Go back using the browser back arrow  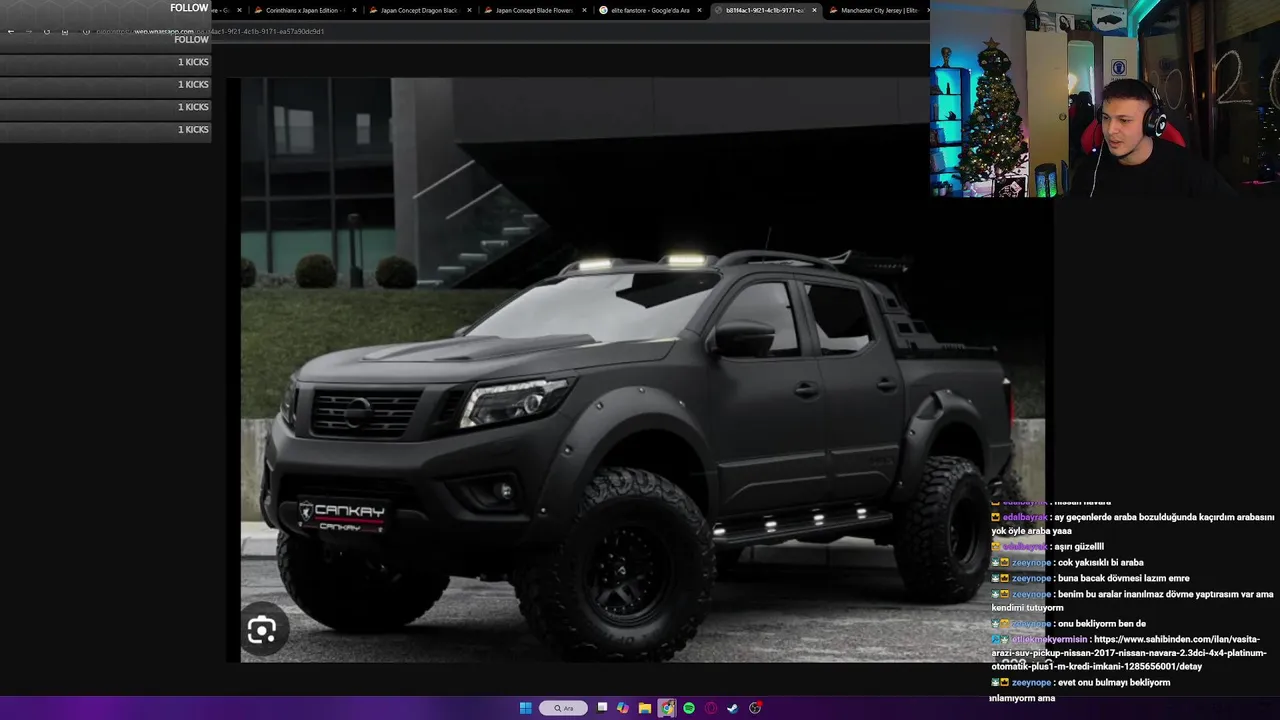click(11, 31)
